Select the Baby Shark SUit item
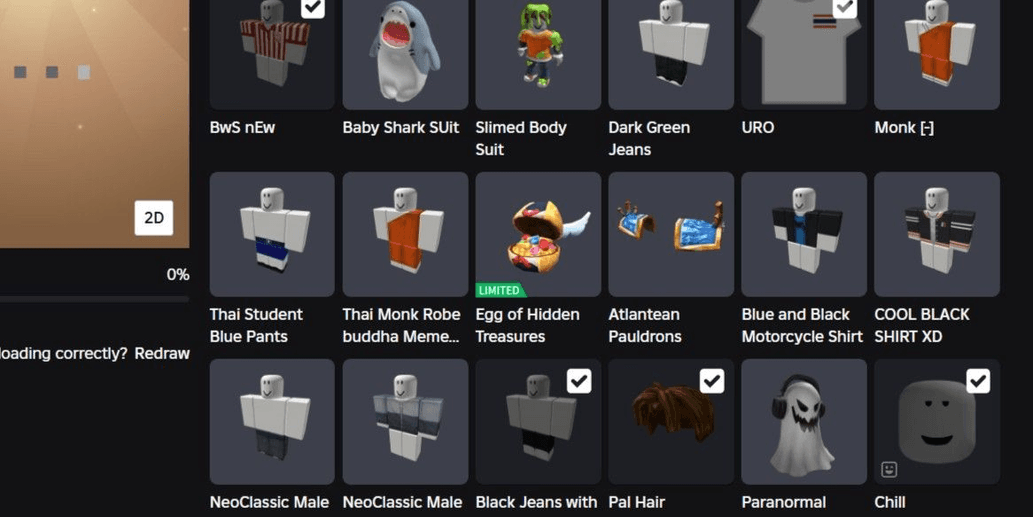Viewport: 1033px width, 517px height. [405, 53]
